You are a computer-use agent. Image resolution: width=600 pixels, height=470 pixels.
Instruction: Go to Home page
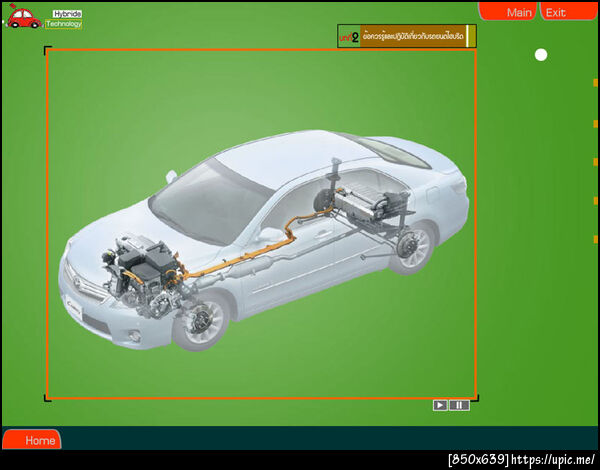[x=32, y=439]
